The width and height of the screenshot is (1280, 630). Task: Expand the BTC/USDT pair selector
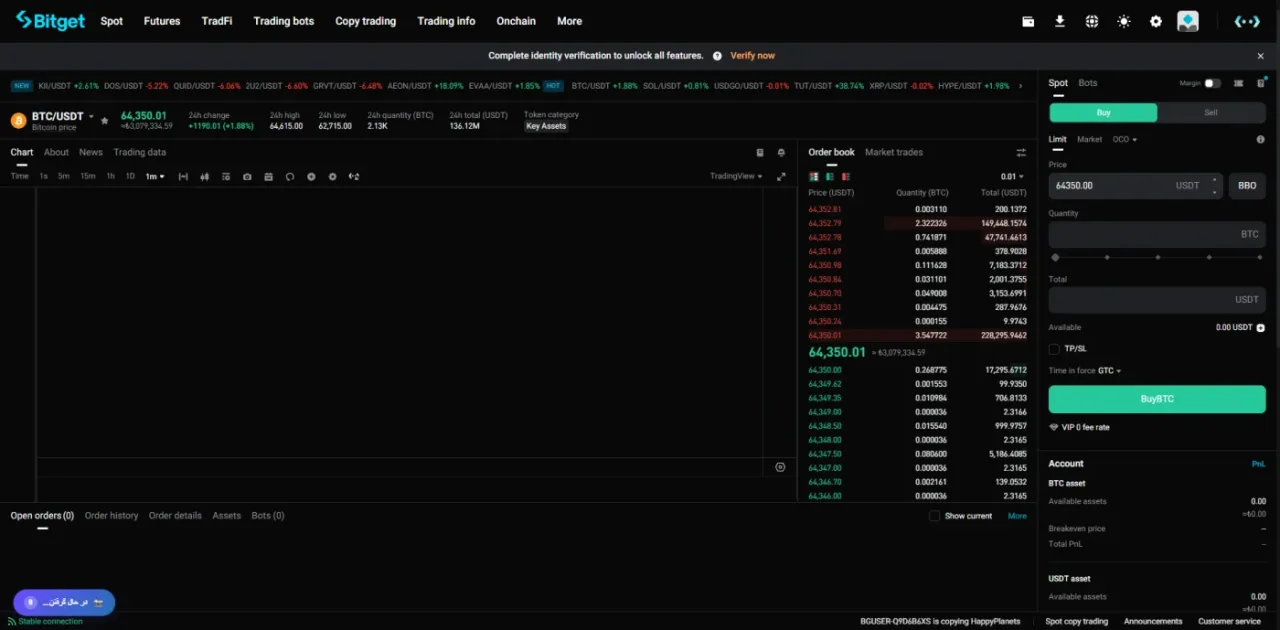point(91,117)
